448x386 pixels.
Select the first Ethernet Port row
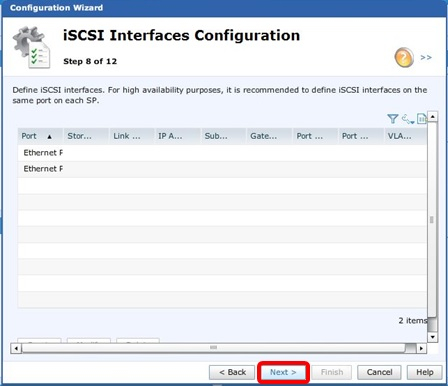coord(222,153)
